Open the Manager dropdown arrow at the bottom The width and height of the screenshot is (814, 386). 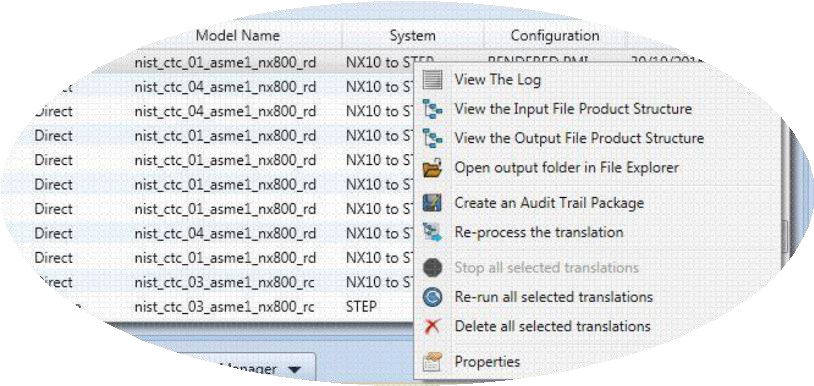pyautogui.click(x=294, y=370)
